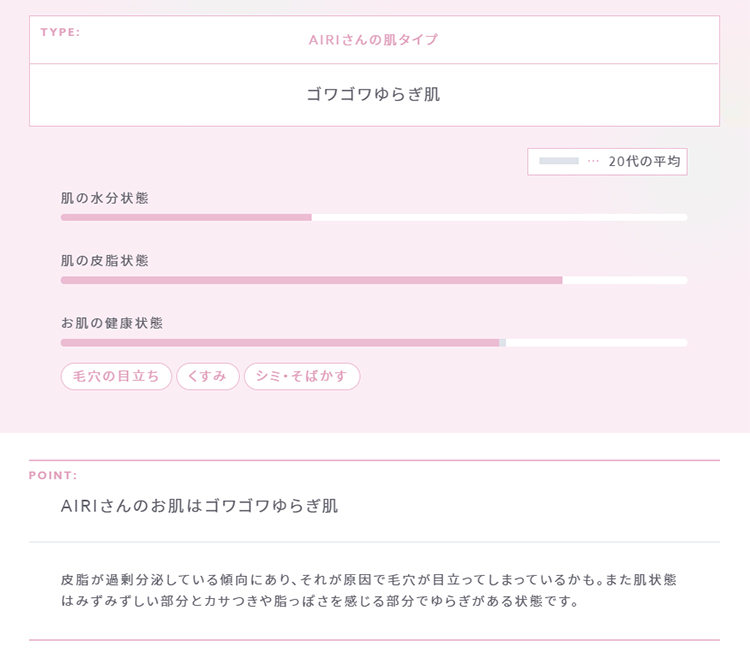The height and width of the screenshot is (664, 750).
Task: Click the お肌の健康状態 progress bar
Action: click(x=374, y=343)
